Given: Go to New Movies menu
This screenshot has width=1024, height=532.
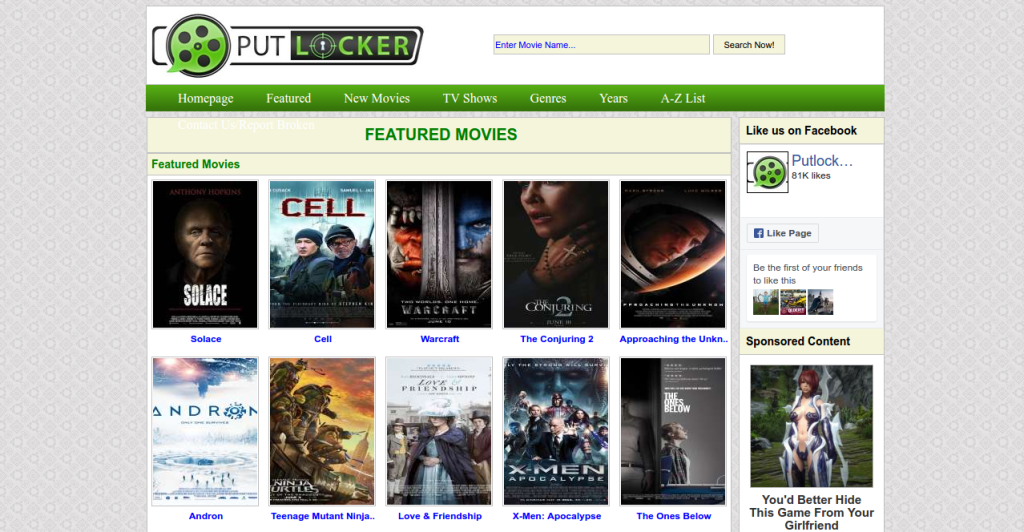Looking at the screenshot, I should click(377, 98).
